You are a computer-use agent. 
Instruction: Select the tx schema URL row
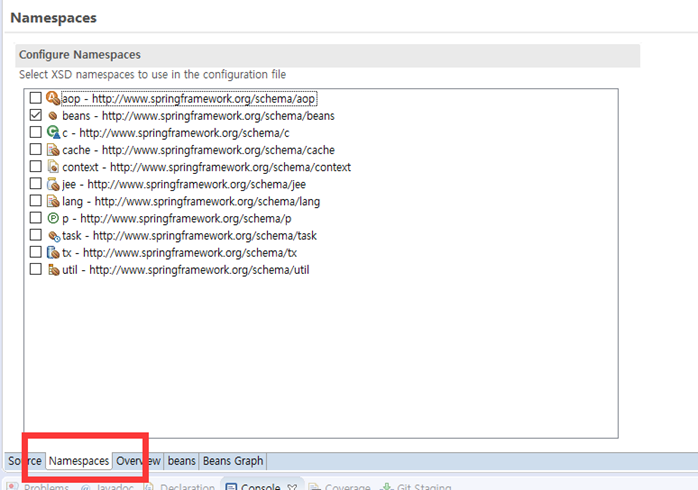coord(179,253)
